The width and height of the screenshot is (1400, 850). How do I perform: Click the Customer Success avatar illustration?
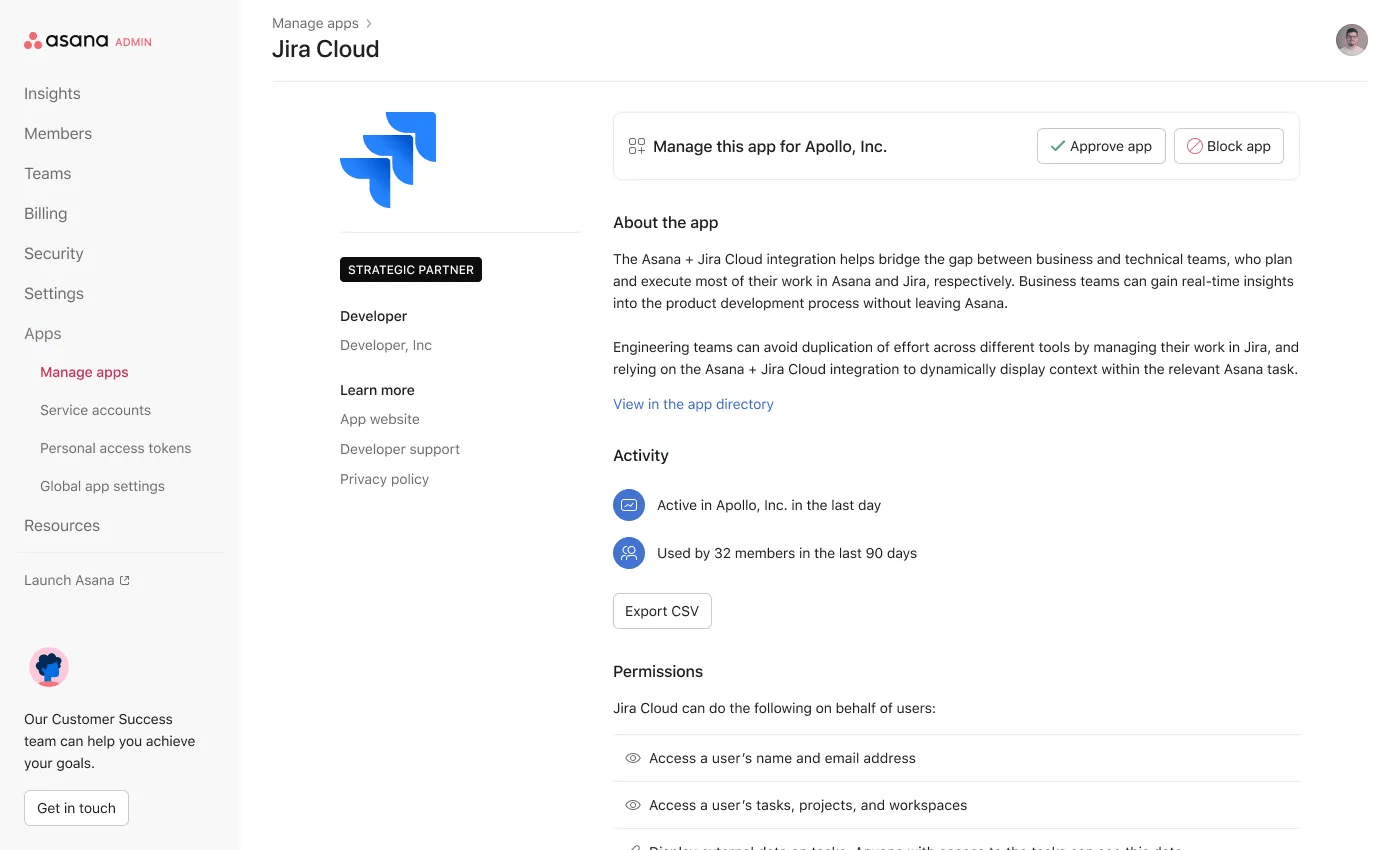point(49,667)
